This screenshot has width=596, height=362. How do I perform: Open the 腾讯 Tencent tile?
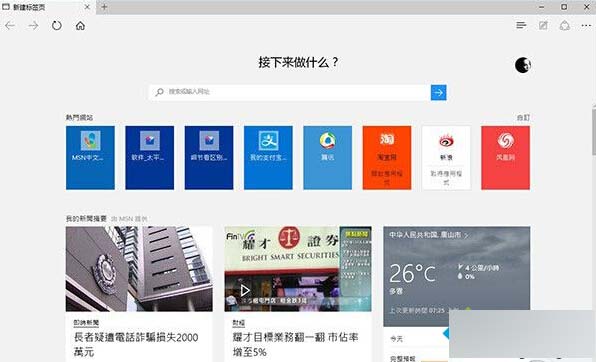point(327,157)
